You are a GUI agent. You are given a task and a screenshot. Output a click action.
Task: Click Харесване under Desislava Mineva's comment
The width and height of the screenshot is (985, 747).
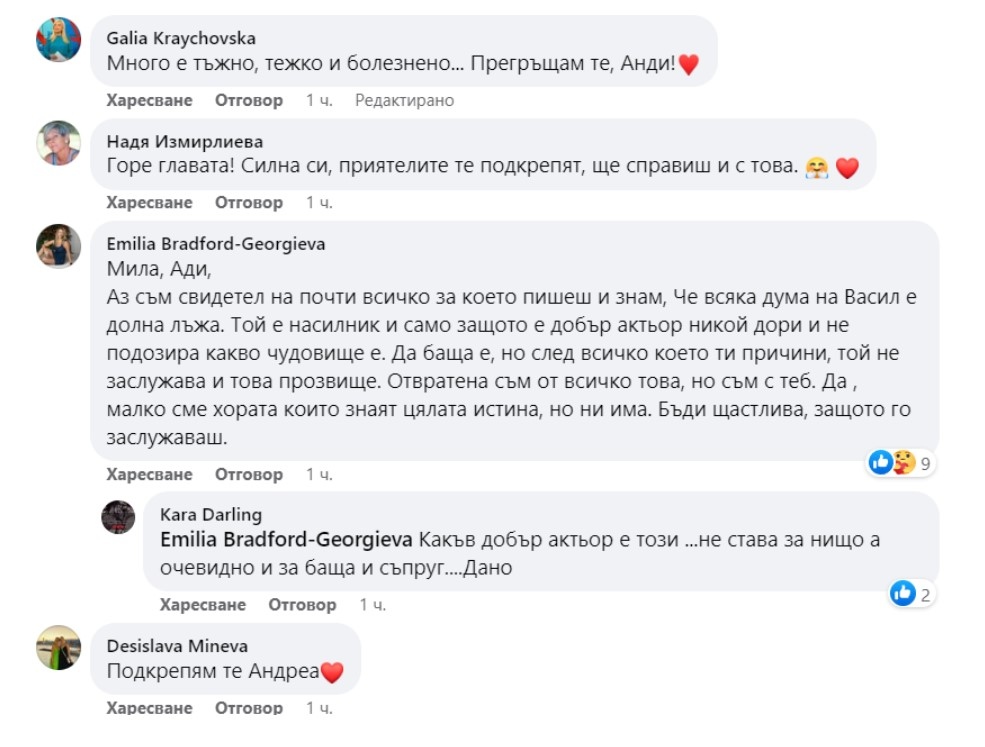pos(149,708)
